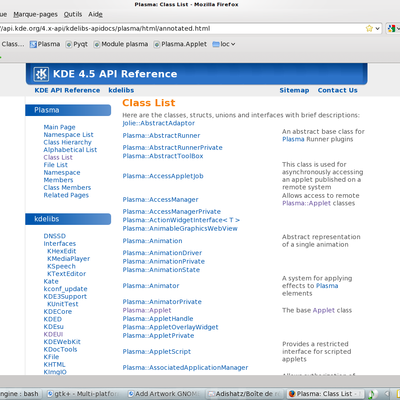Screen dimensions: 400x400
Task: Open the Plasma::AppletHandle class
Action: tap(158, 319)
